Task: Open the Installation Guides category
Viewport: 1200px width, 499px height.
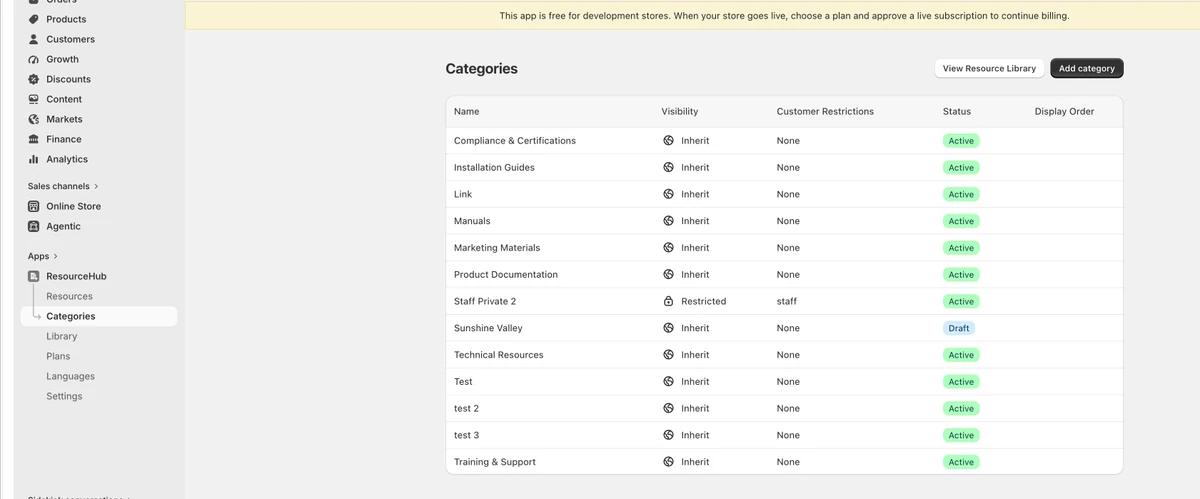Action: click(494, 168)
